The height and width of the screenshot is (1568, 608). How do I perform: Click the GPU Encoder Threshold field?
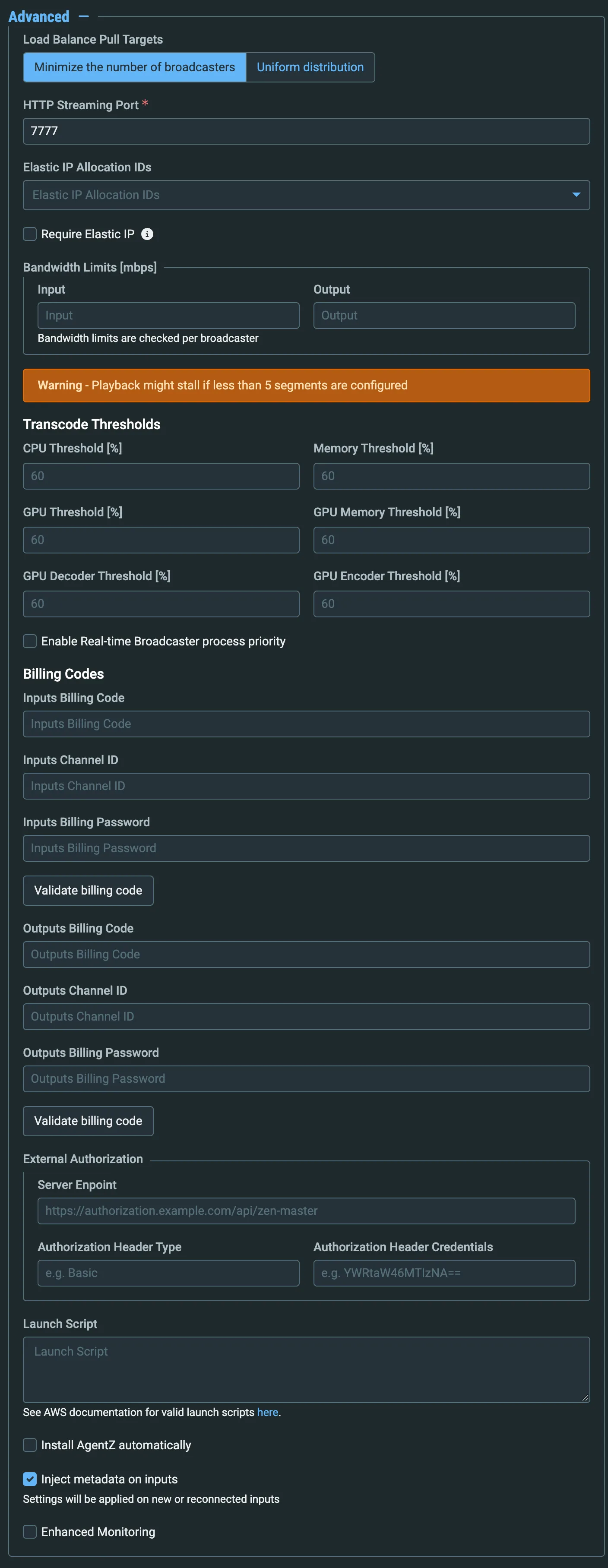[452, 604]
